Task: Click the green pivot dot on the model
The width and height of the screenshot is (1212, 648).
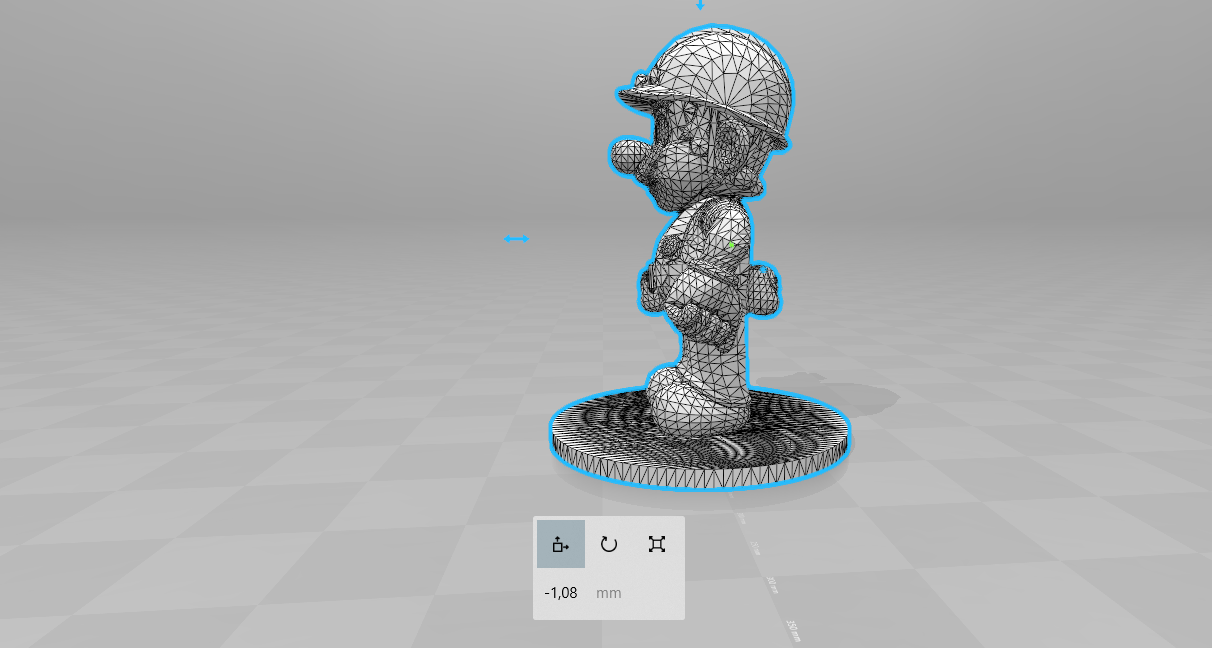Action: pyautogui.click(x=731, y=245)
